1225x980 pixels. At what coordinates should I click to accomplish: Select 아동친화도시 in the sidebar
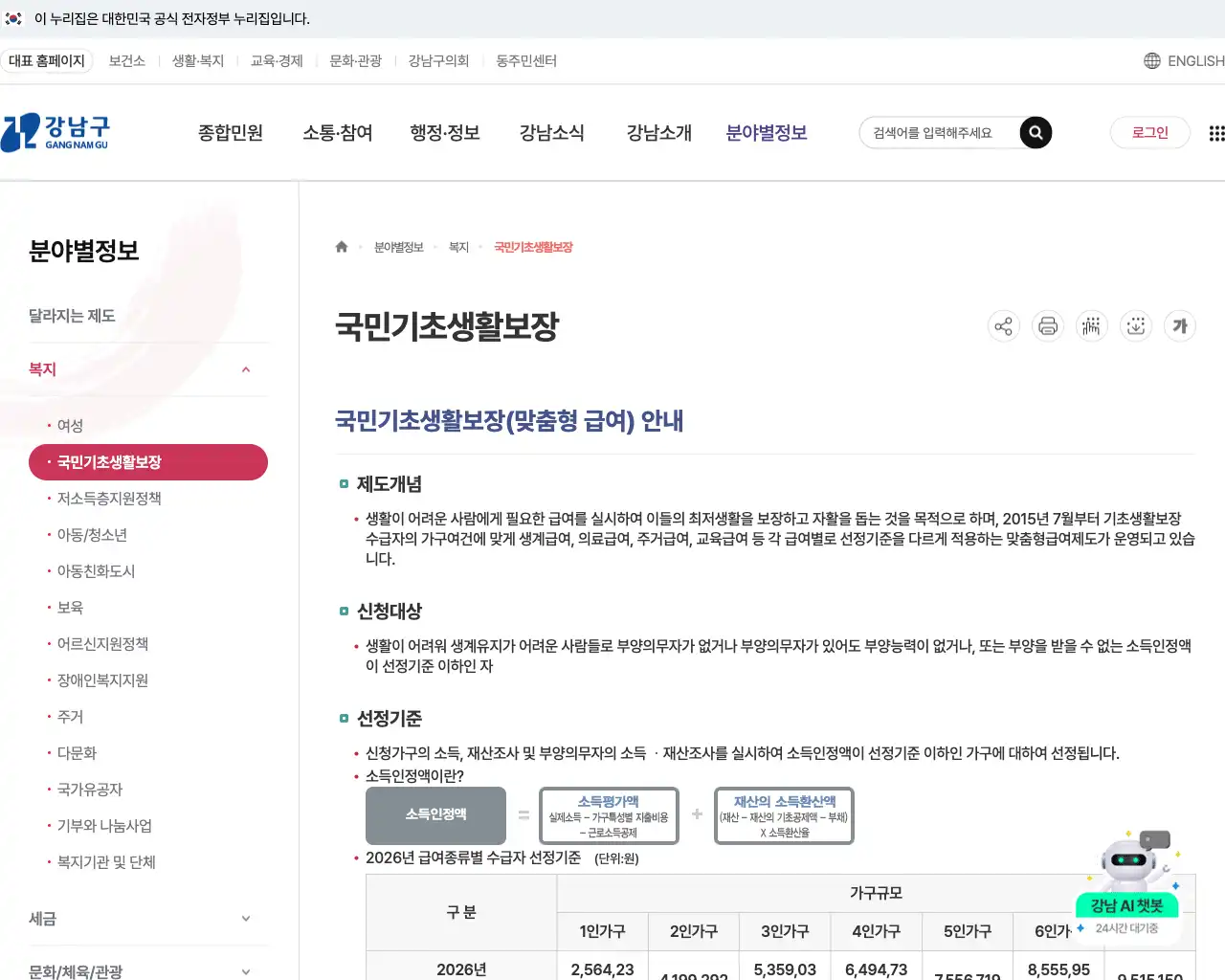(x=96, y=571)
